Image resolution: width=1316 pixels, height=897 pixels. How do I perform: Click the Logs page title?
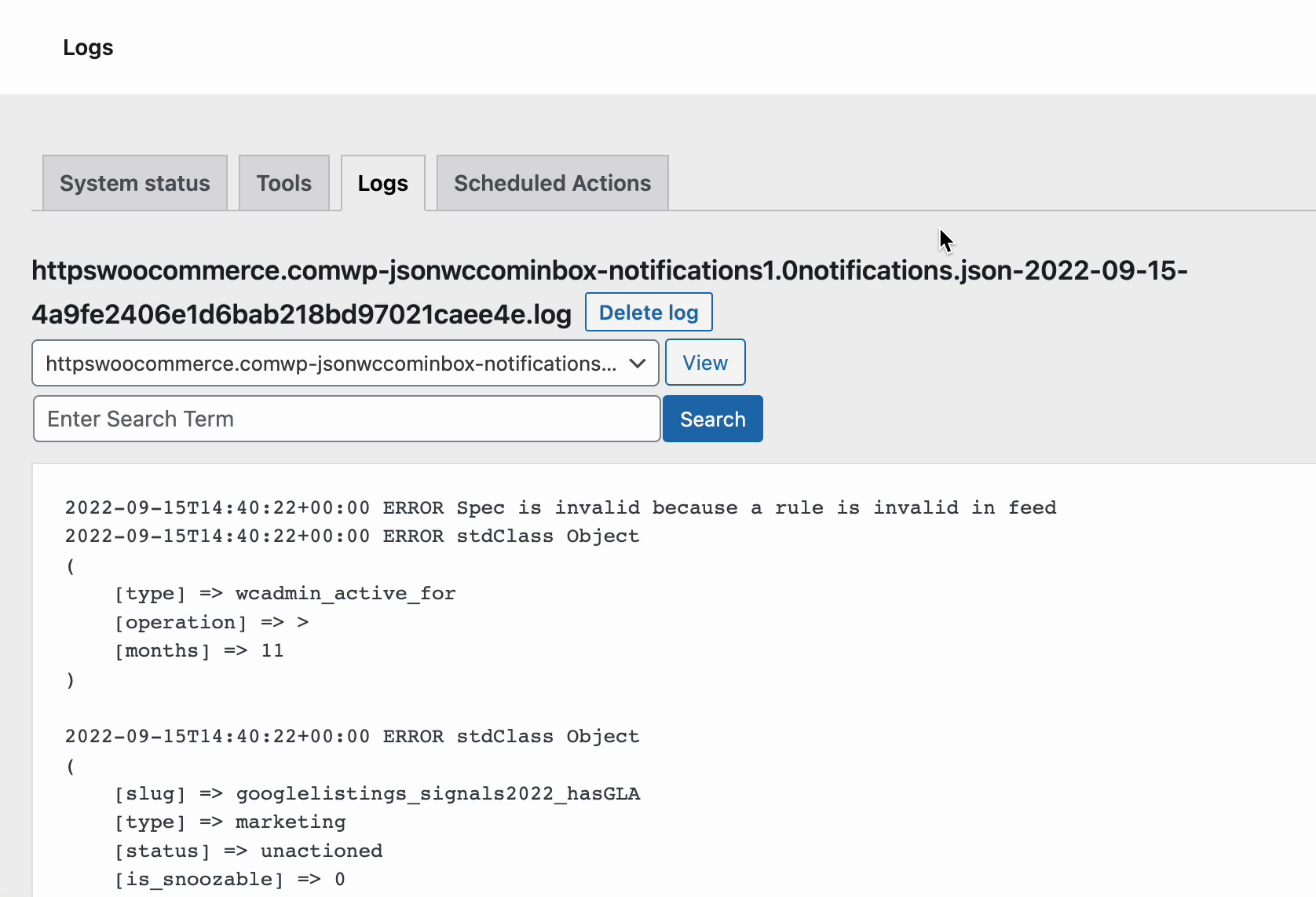(x=87, y=47)
